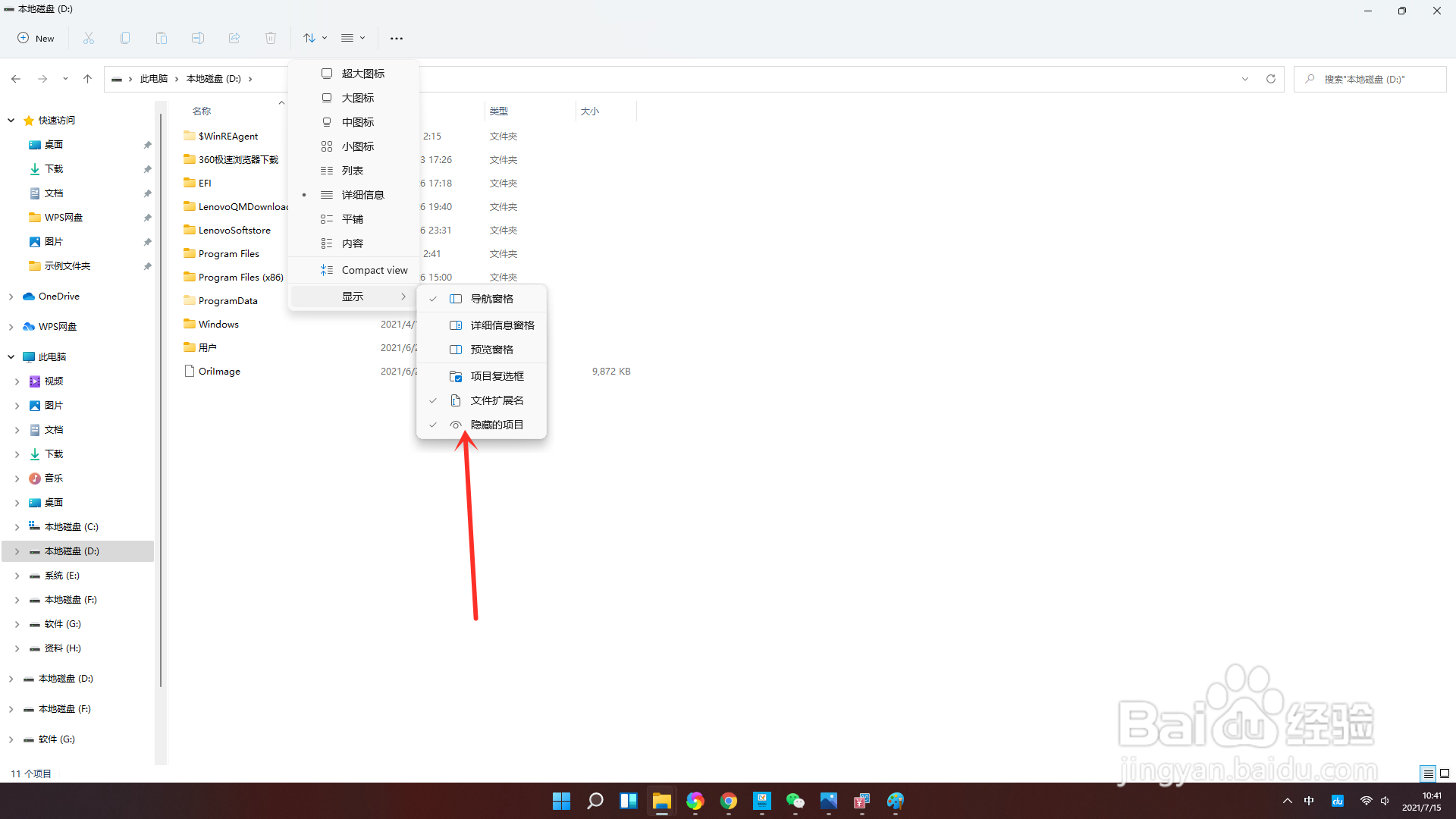This screenshot has width=1456, height=819.
Task: Expand 本地磁盘 (C:) tree node
Action: [17, 527]
